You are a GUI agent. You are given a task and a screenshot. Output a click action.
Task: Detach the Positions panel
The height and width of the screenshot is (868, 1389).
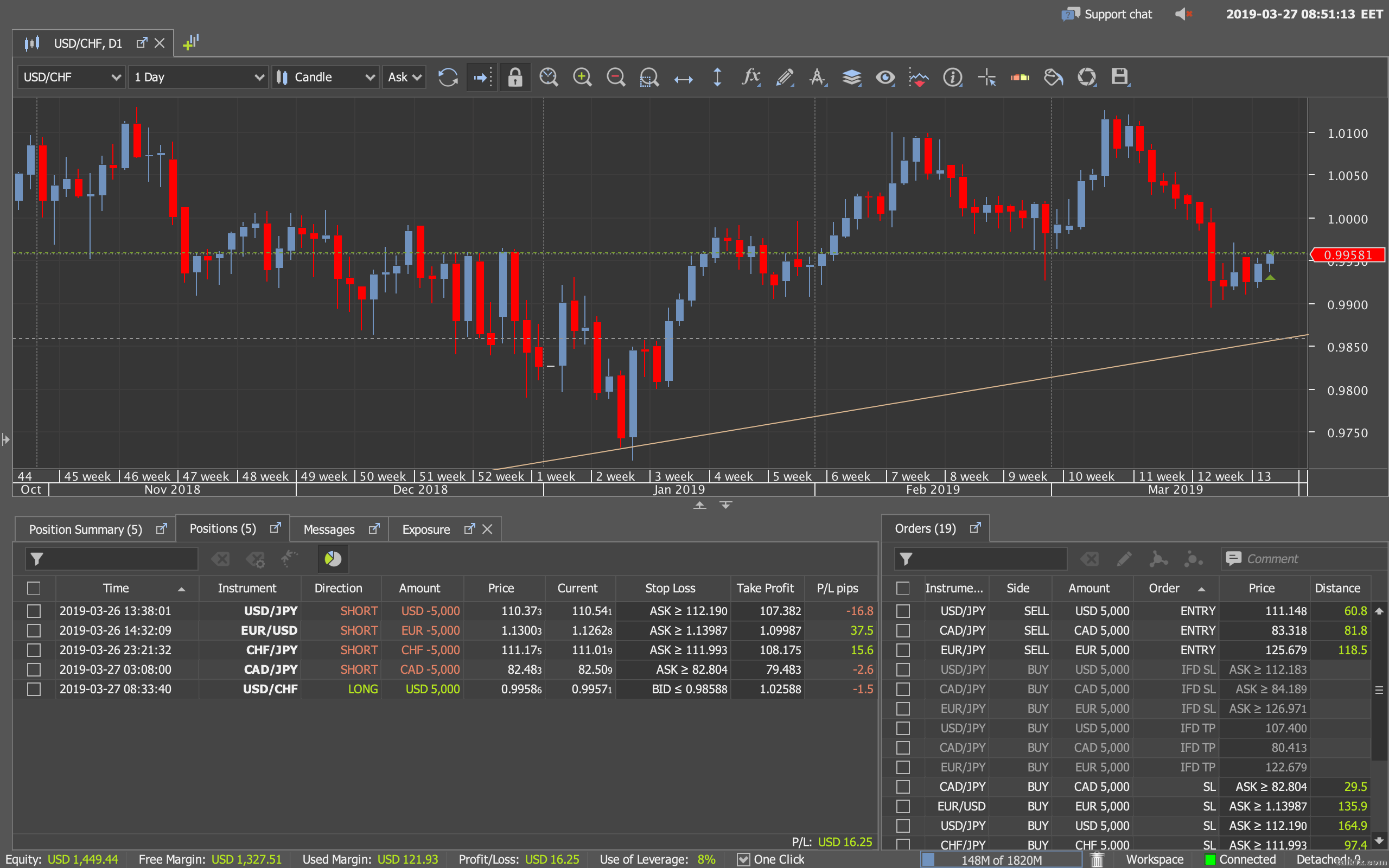[x=276, y=527]
